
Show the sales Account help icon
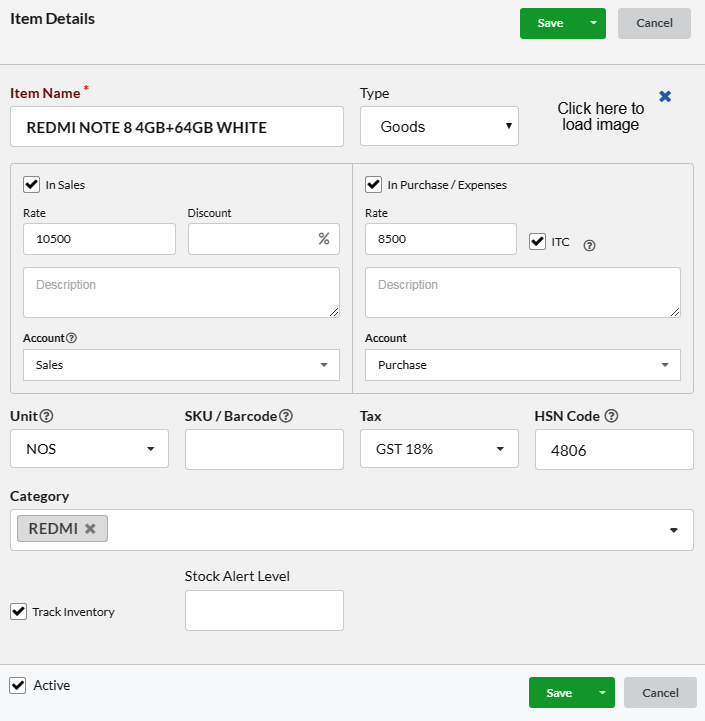coord(71,338)
